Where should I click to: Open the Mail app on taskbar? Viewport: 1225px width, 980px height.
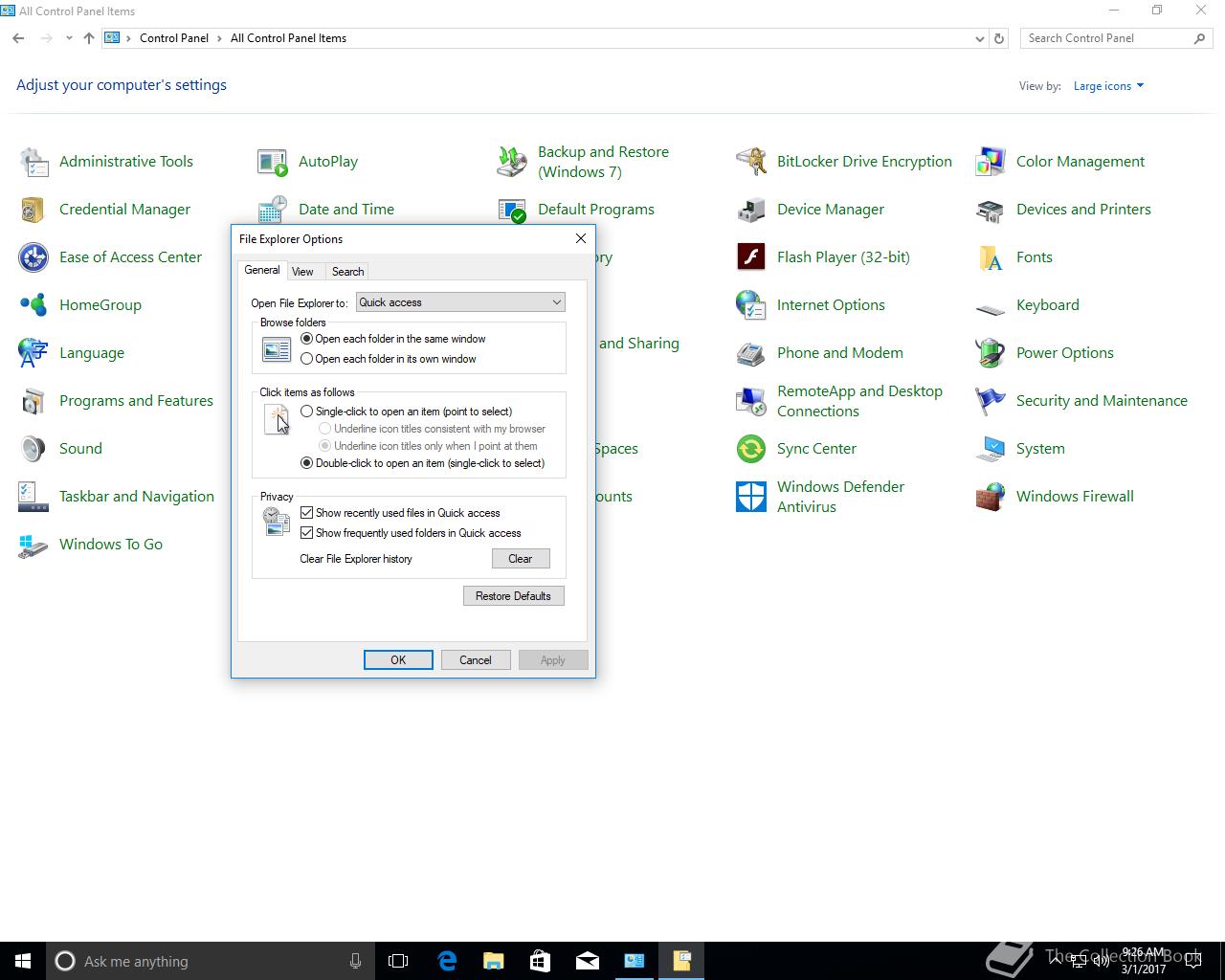588,961
